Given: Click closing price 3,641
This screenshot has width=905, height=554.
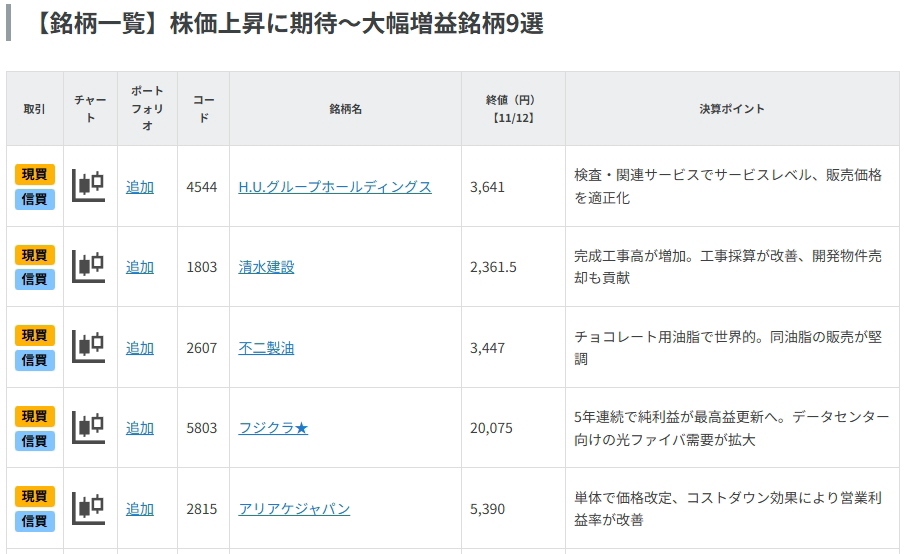Looking at the screenshot, I should [x=487, y=187].
